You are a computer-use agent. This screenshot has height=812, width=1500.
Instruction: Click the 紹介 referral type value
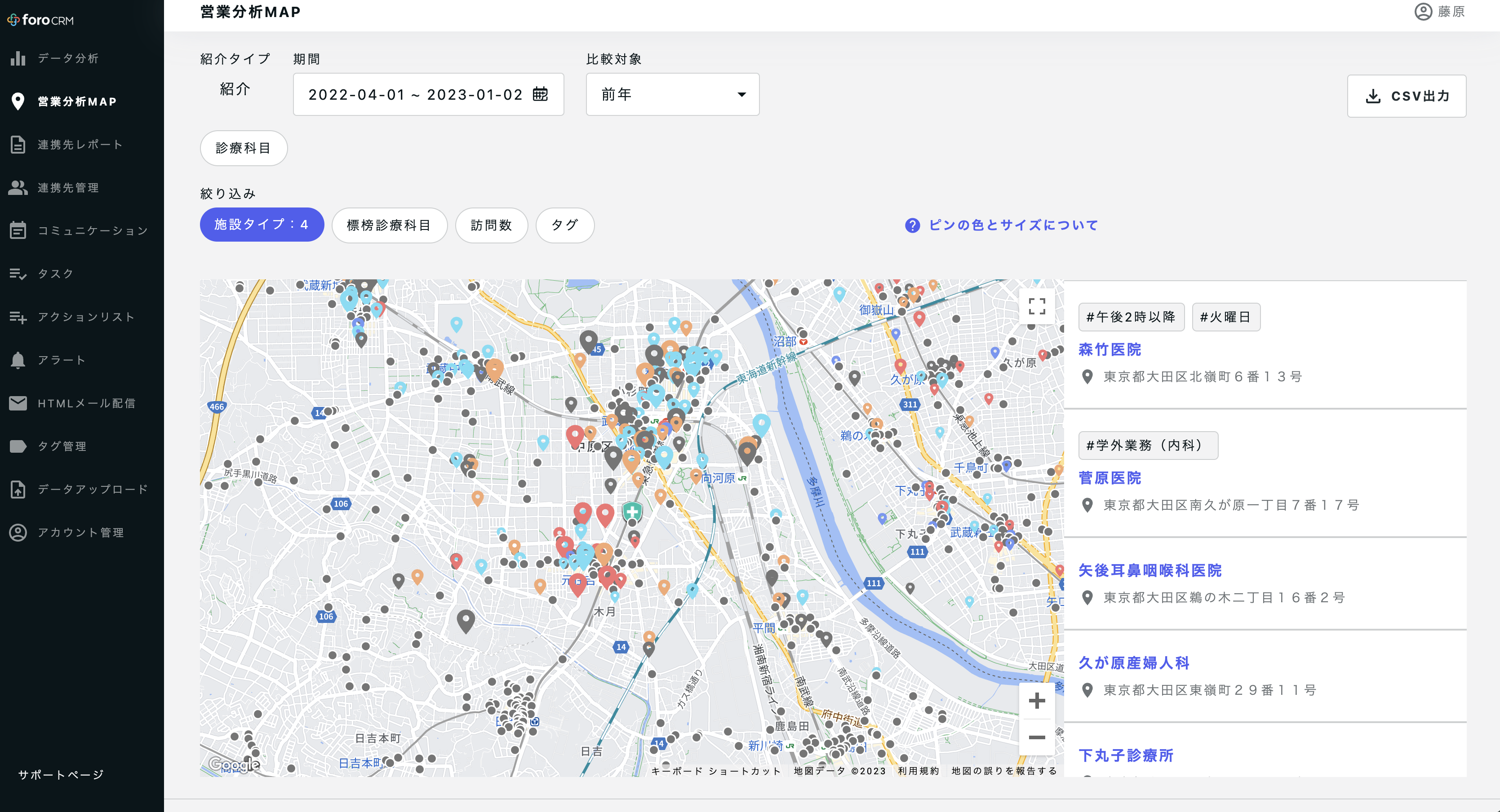[x=235, y=89]
